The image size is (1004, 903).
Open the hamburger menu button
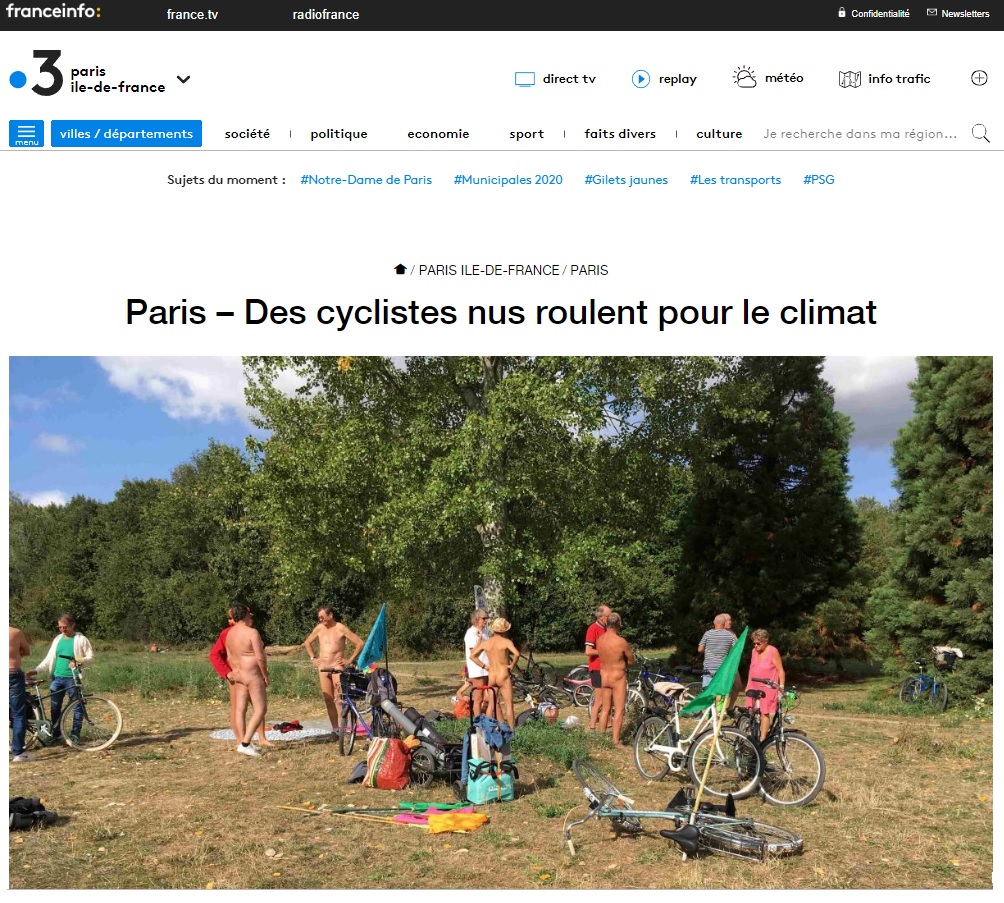click(26, 133)
